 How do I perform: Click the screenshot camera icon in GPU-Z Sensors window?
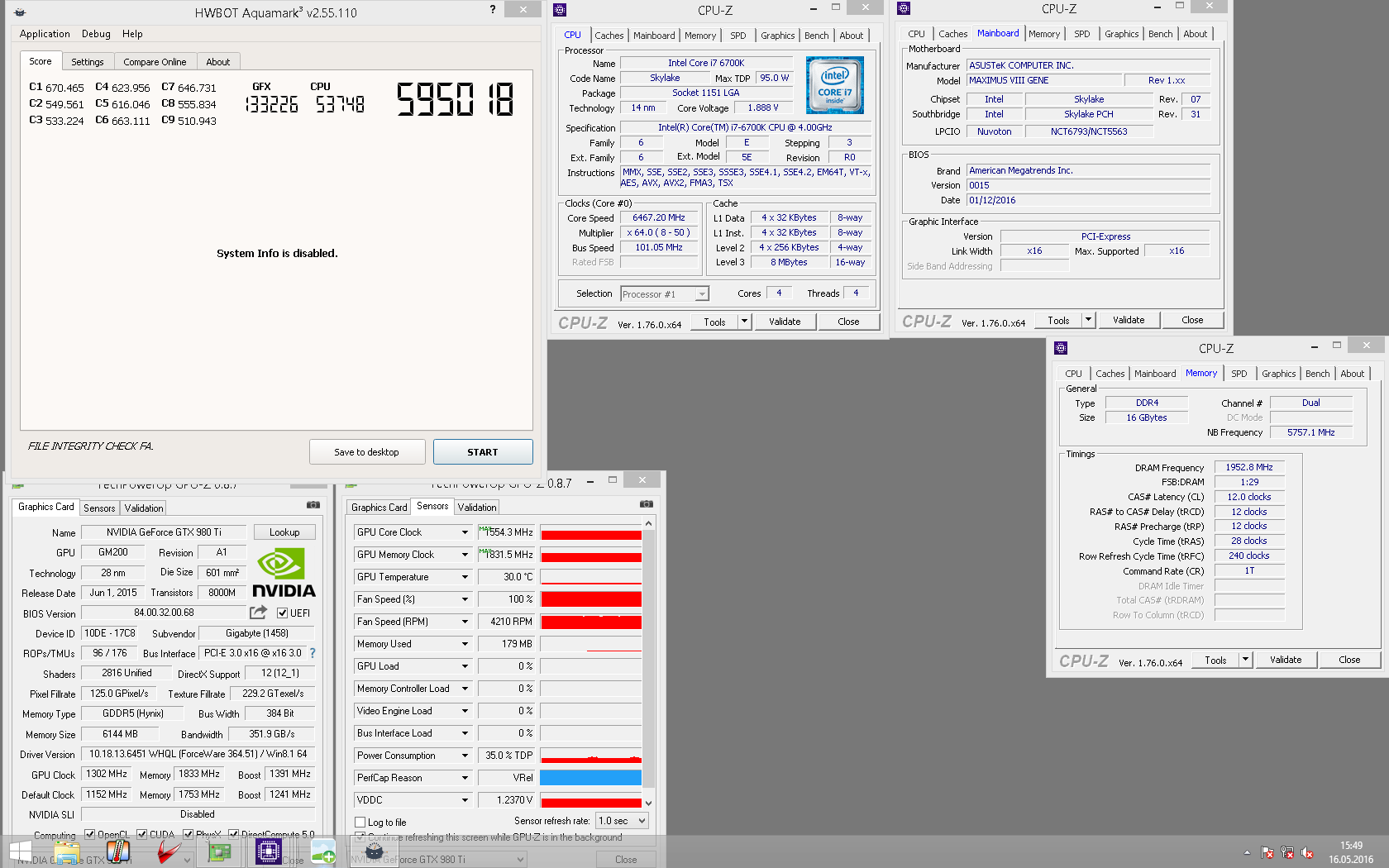coord(647,503)
